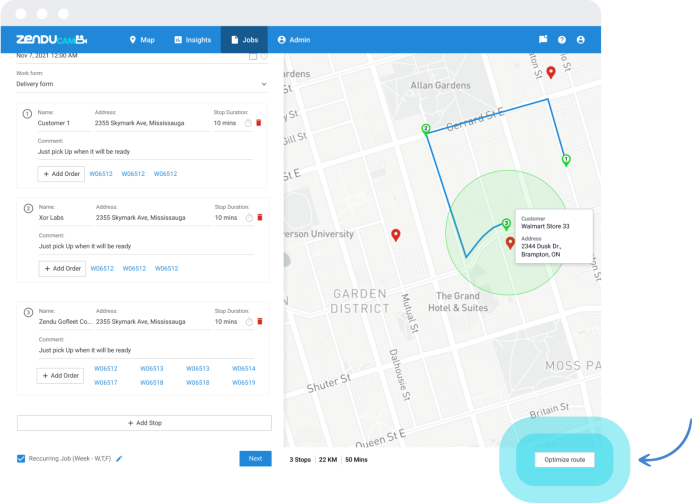Edit the recurring job schedule pencil

[x=119, y=459]
